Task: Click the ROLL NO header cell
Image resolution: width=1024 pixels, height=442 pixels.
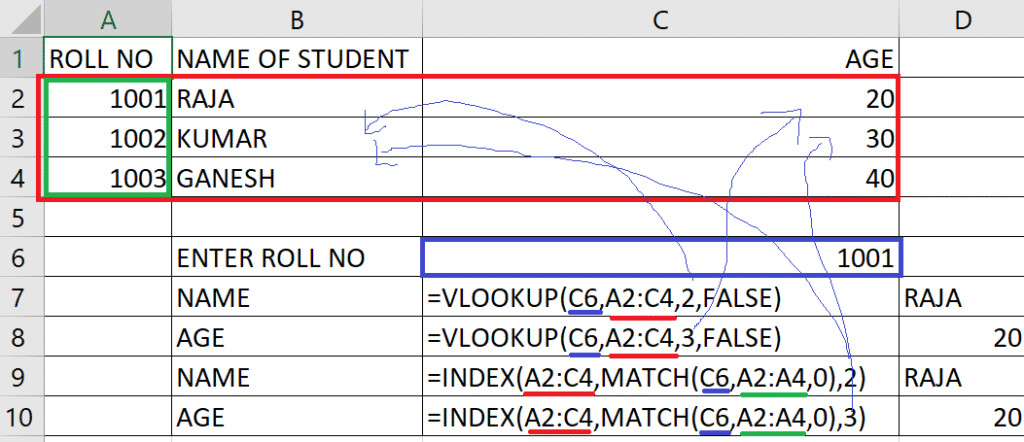Action: coord(108,59)
